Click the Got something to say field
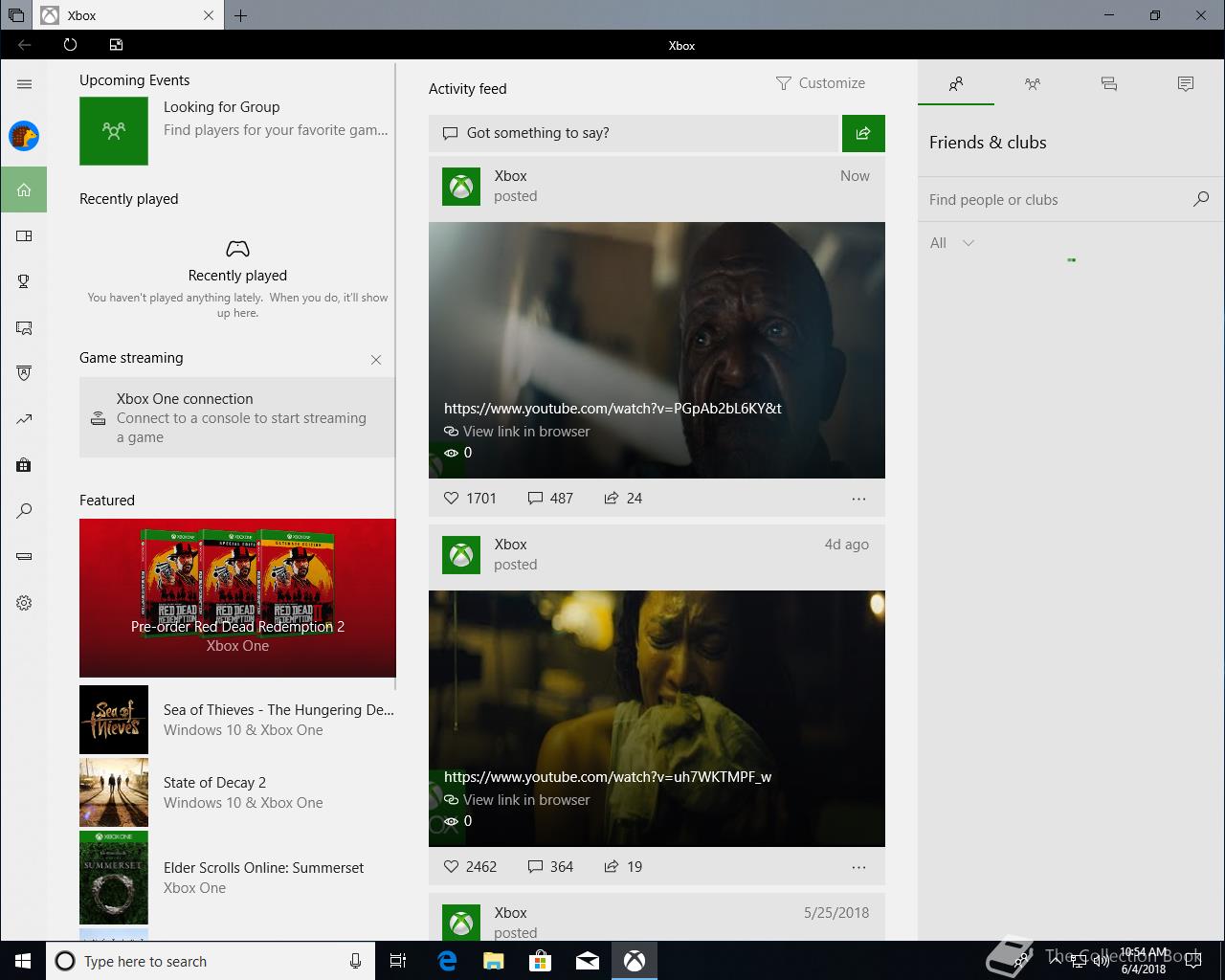Image resolution: width=1225 pixels, height=980 pixels. pos(634,133)
